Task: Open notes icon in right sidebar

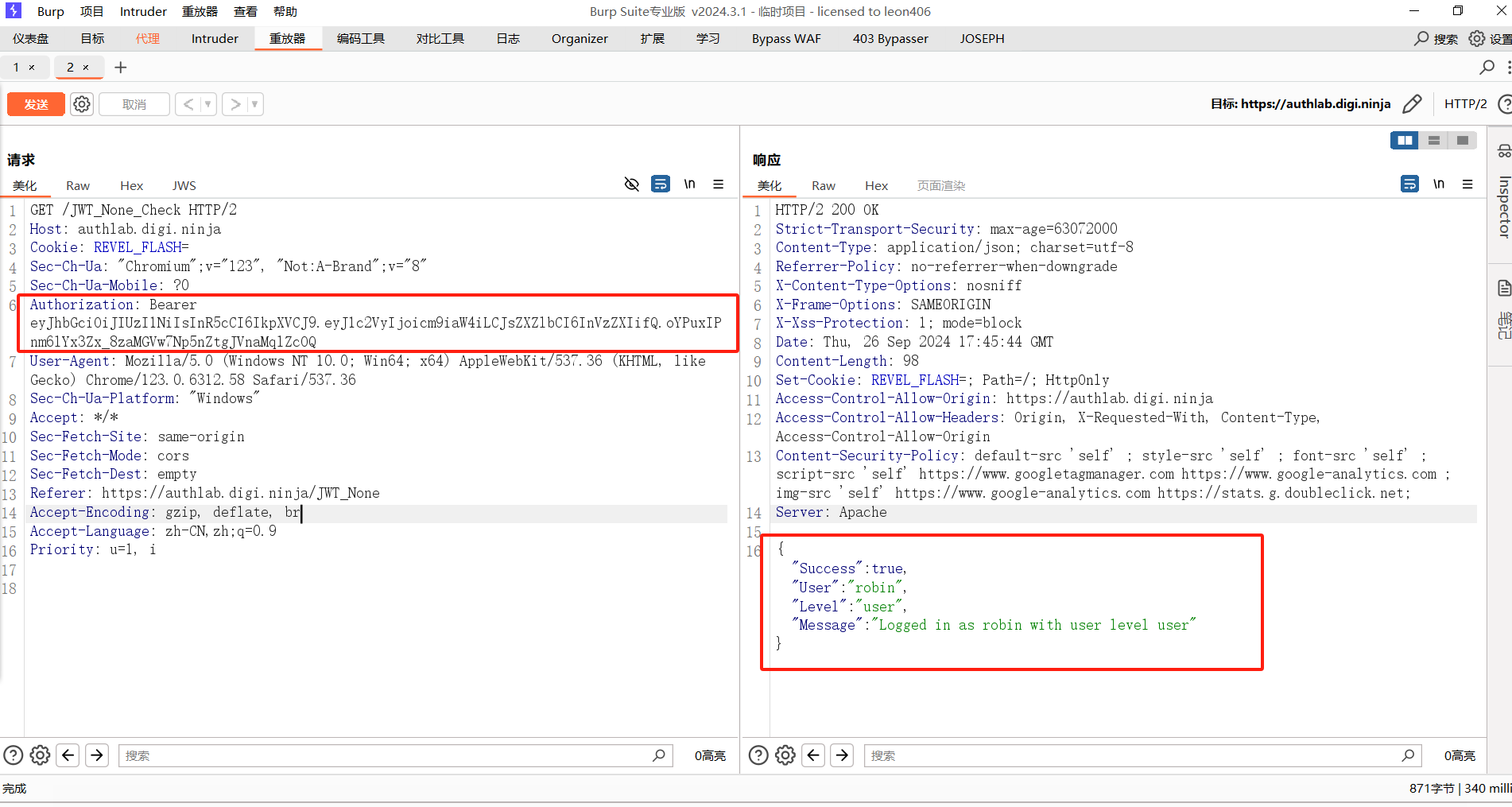Action: point(1503,288)
